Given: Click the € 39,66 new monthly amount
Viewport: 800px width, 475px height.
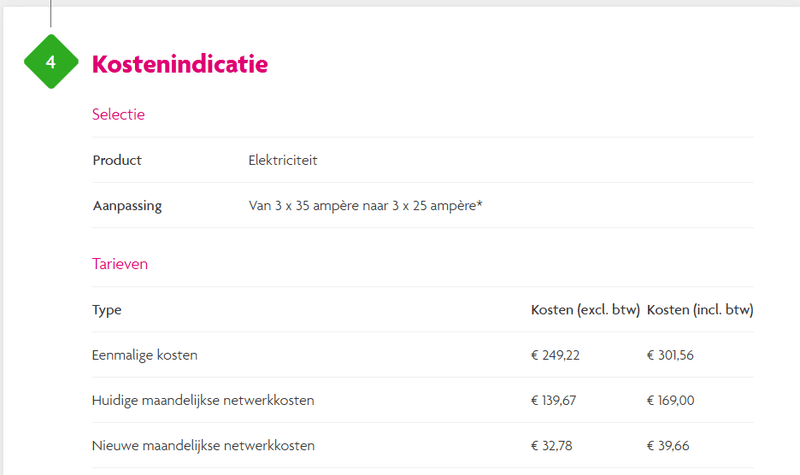Looking at the screenshot, I should pos(669,446).
